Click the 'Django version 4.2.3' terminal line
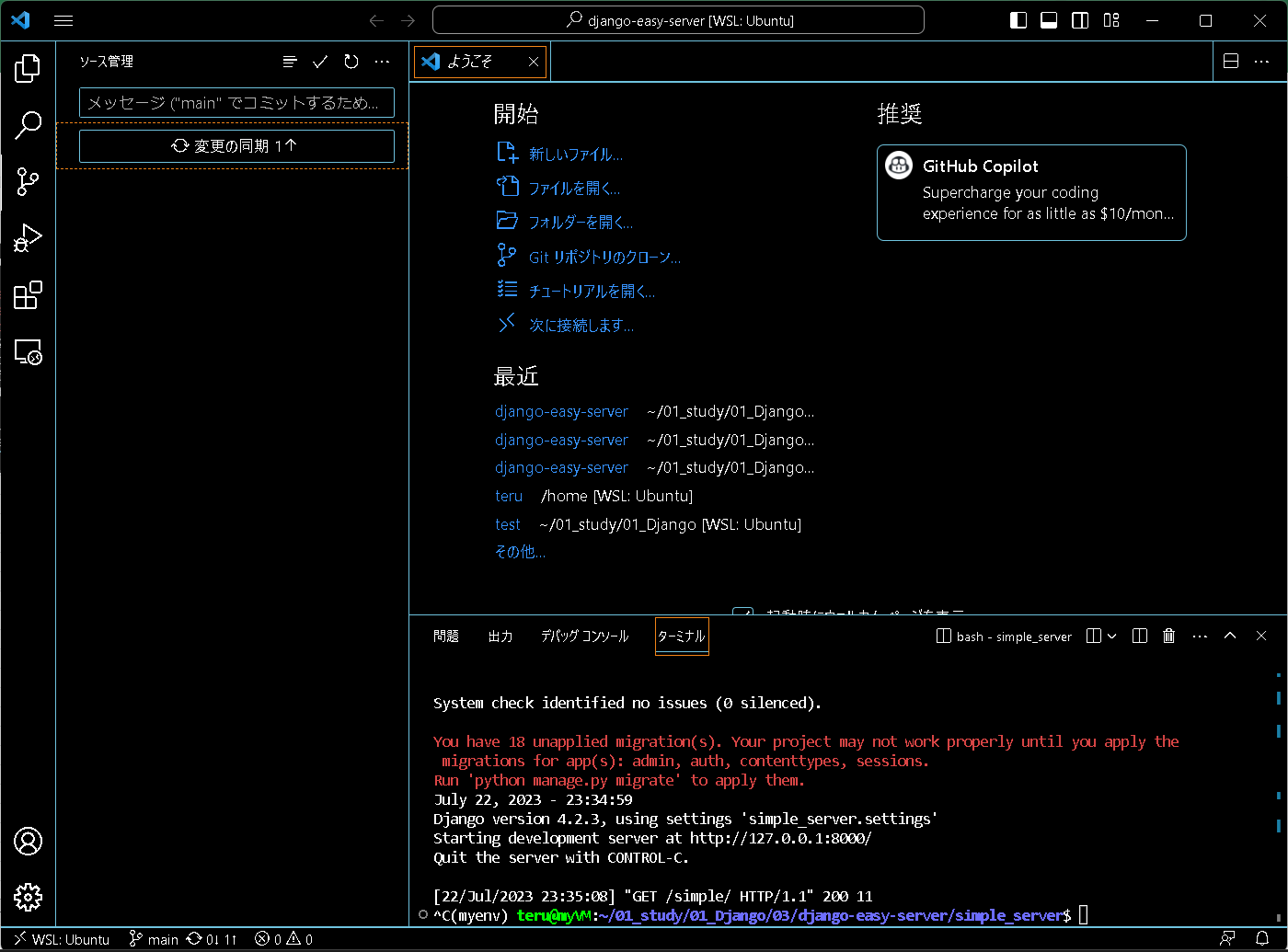 pyautogui.click(x=685, y=819)
